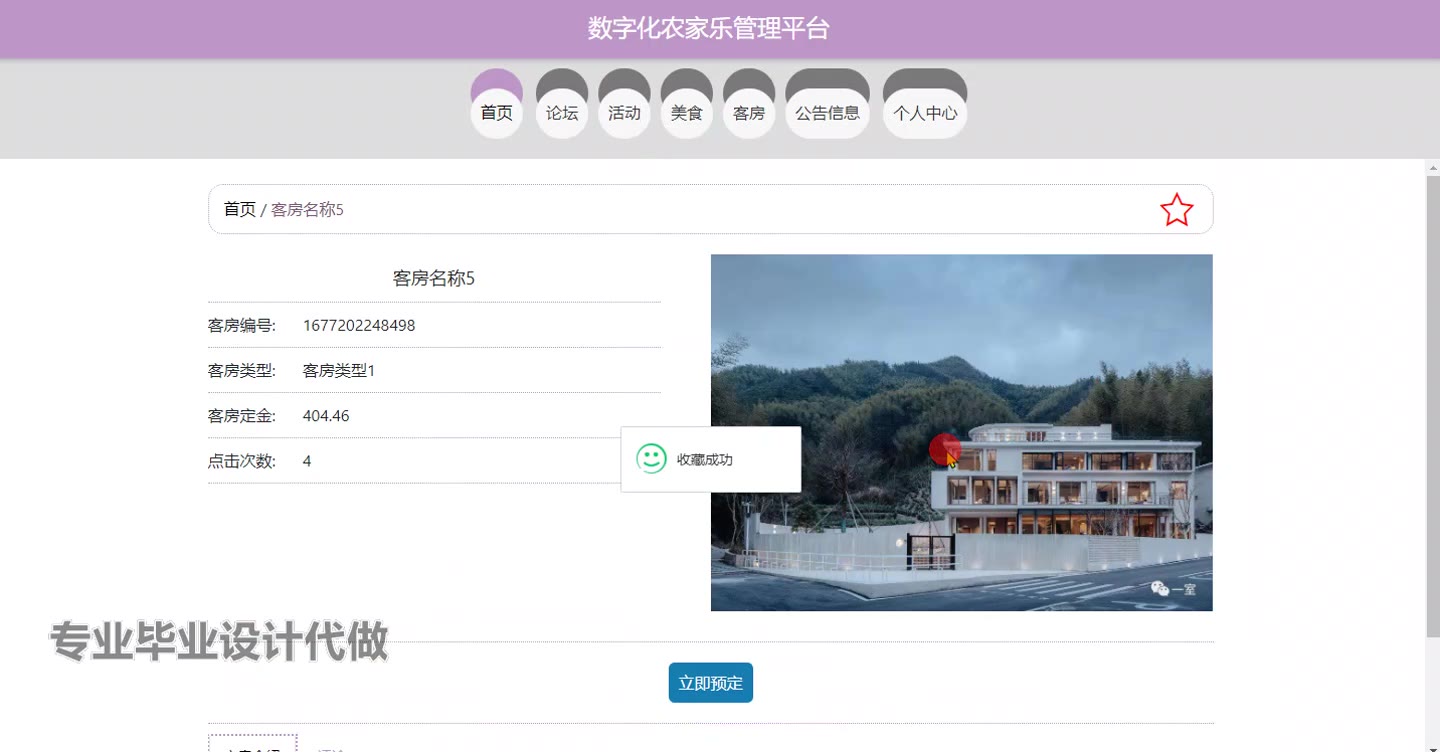Click the vertical page scrollbar thumb
The width and height of the screenshot is (1440, 752).
click(1432, 407)
